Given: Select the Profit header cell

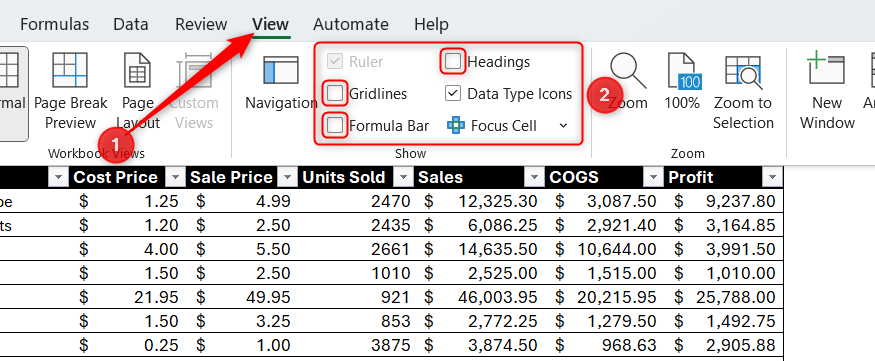Looking at the screenshot, I should [724, 177].
